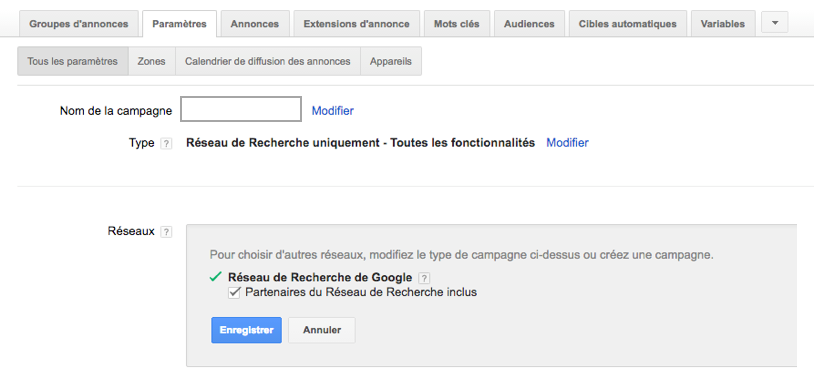
Task: Open the Zones sub-tab
Action: point(152,61)
